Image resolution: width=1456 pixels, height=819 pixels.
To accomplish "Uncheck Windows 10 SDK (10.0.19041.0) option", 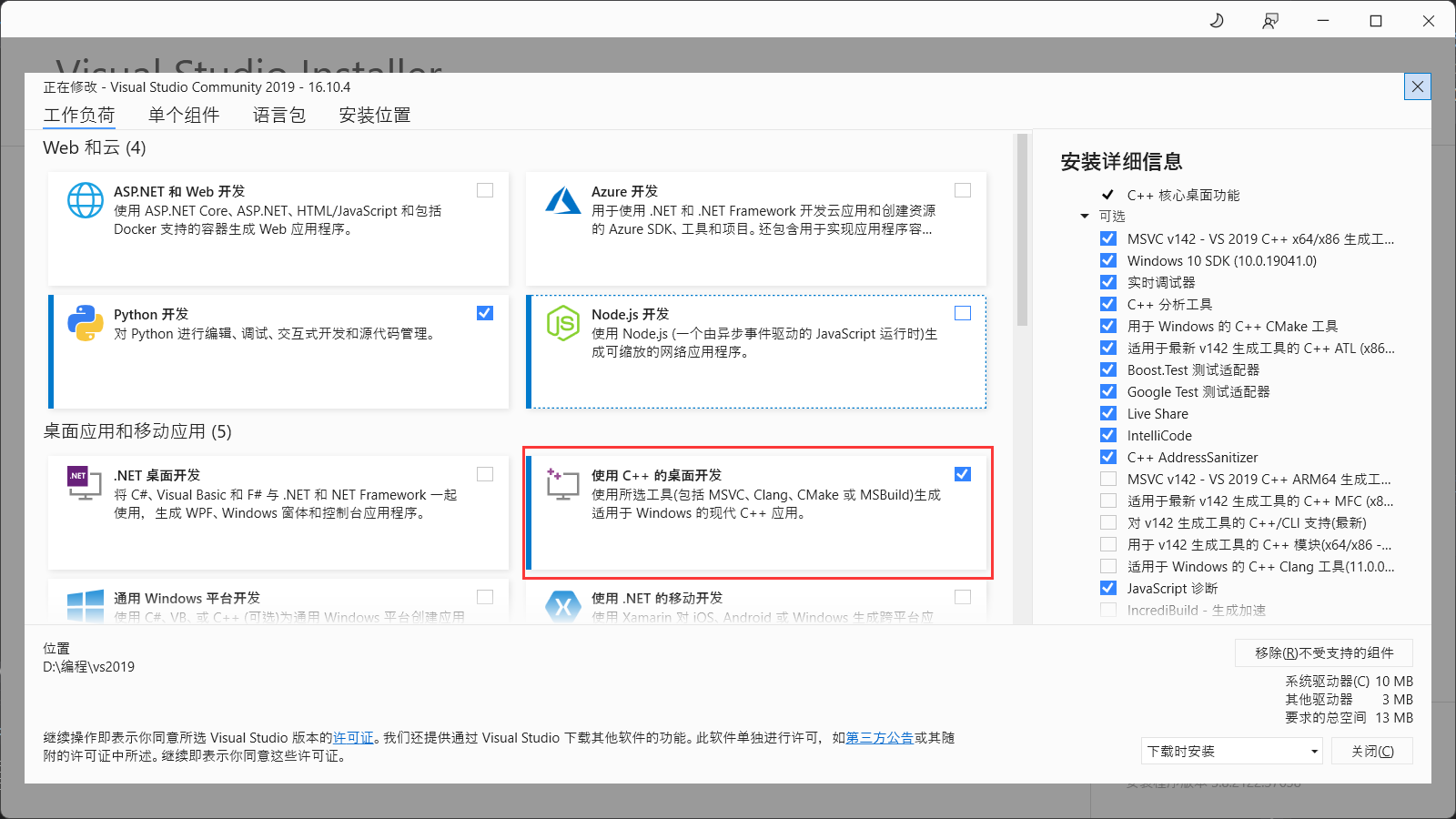I will pyautogui.click(x=1108, y=260).
